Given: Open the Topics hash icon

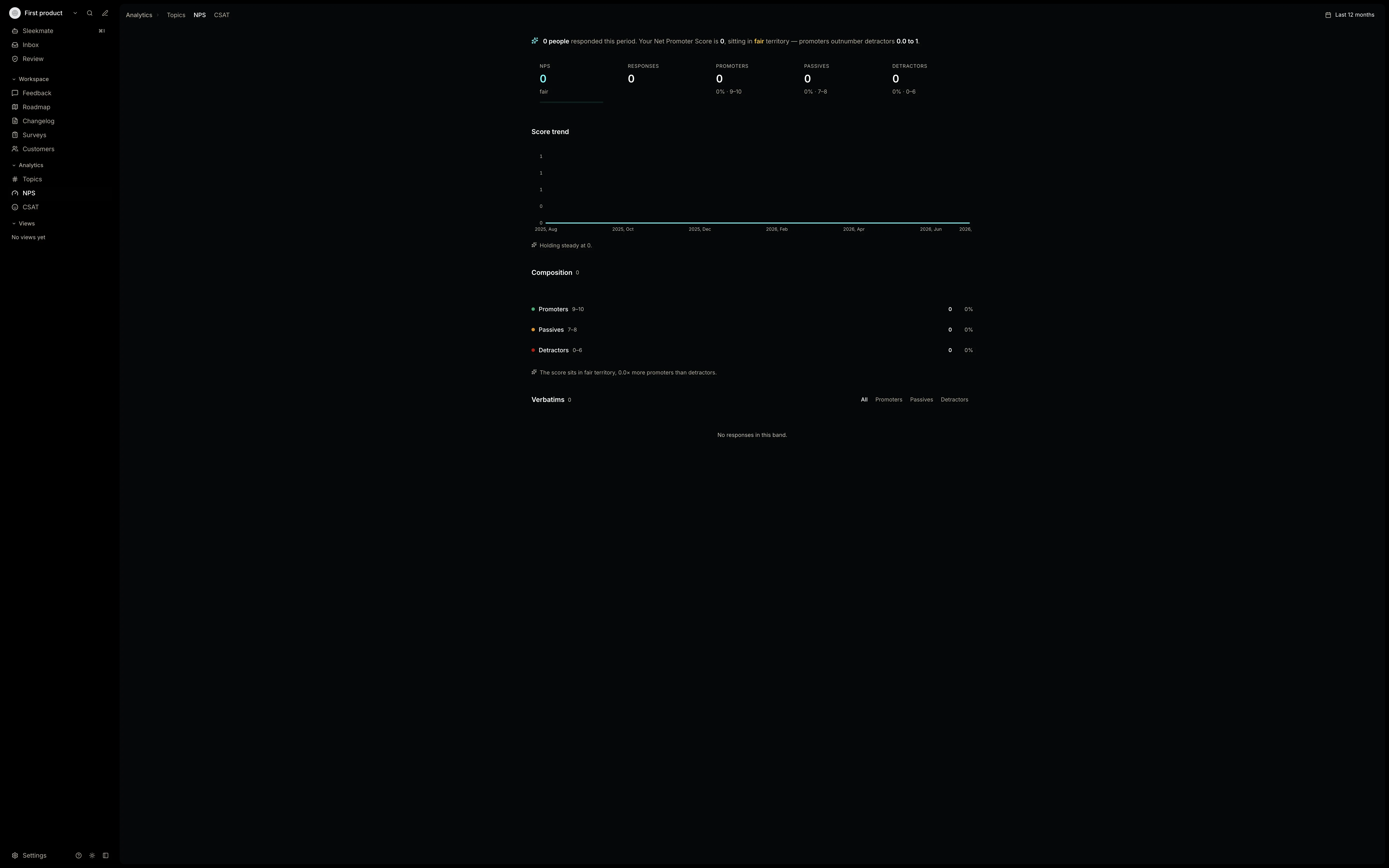Looking at the screenshot, I should (15, 179).
